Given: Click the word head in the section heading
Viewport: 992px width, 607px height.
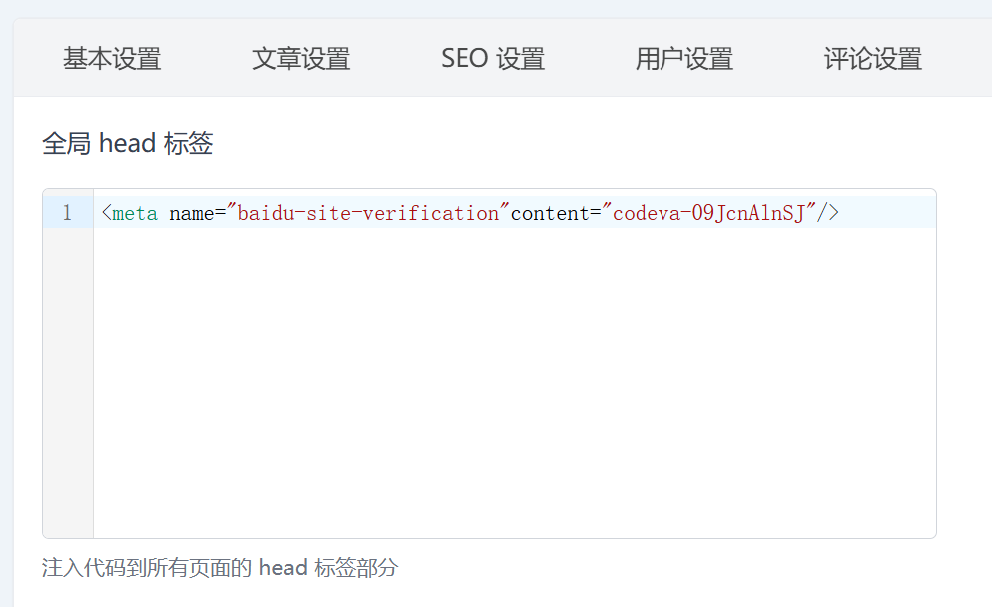Looking at the screenshot, I should click(x=127, y=143).
